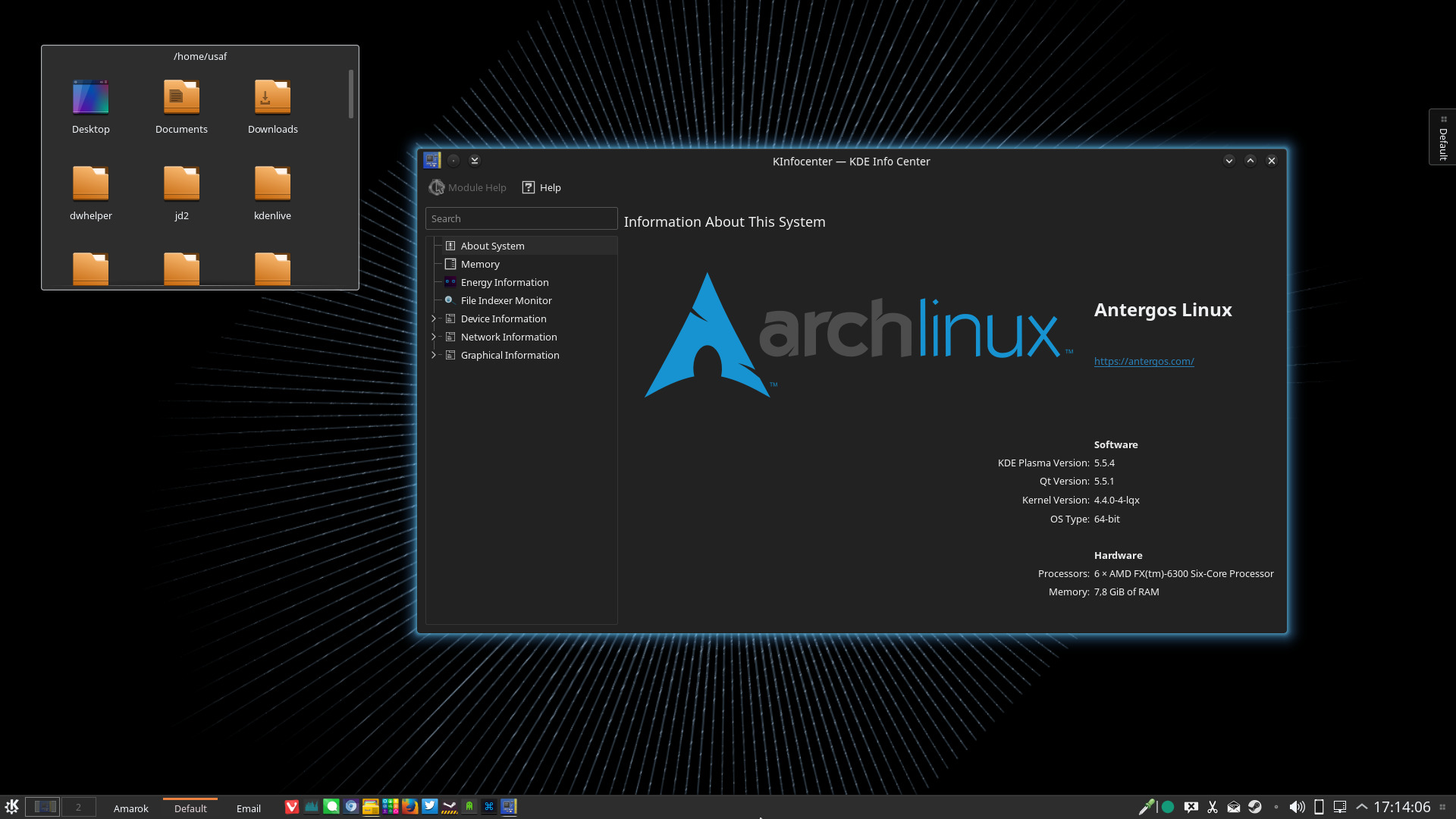The width and height of the screenshot is (1456, 819).
Task: Open the KDE Connect phone icon
Action: [x=1319, y=807]
